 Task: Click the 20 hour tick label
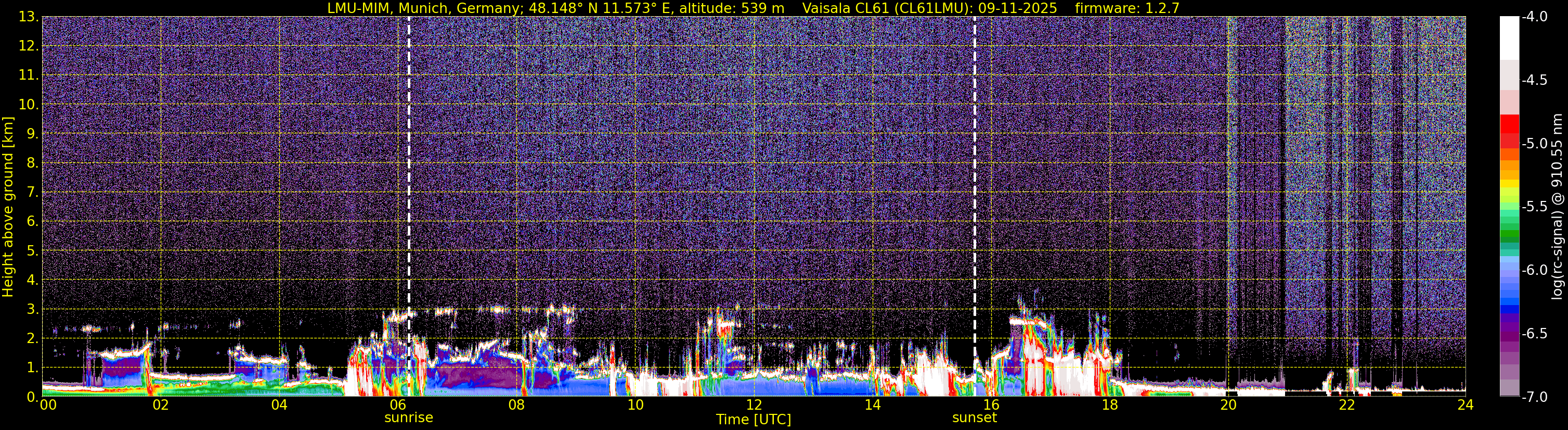pos(1228,405)
